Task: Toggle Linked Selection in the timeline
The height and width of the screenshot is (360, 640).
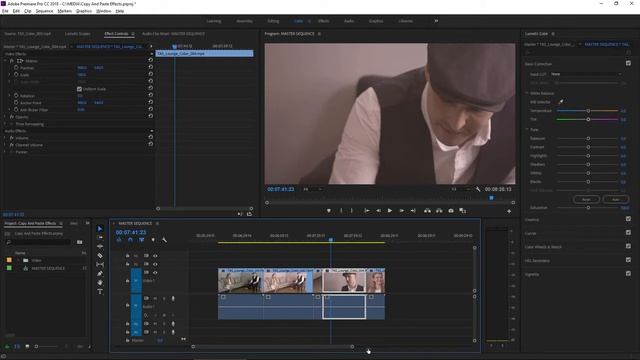Action: pos(141,240)
